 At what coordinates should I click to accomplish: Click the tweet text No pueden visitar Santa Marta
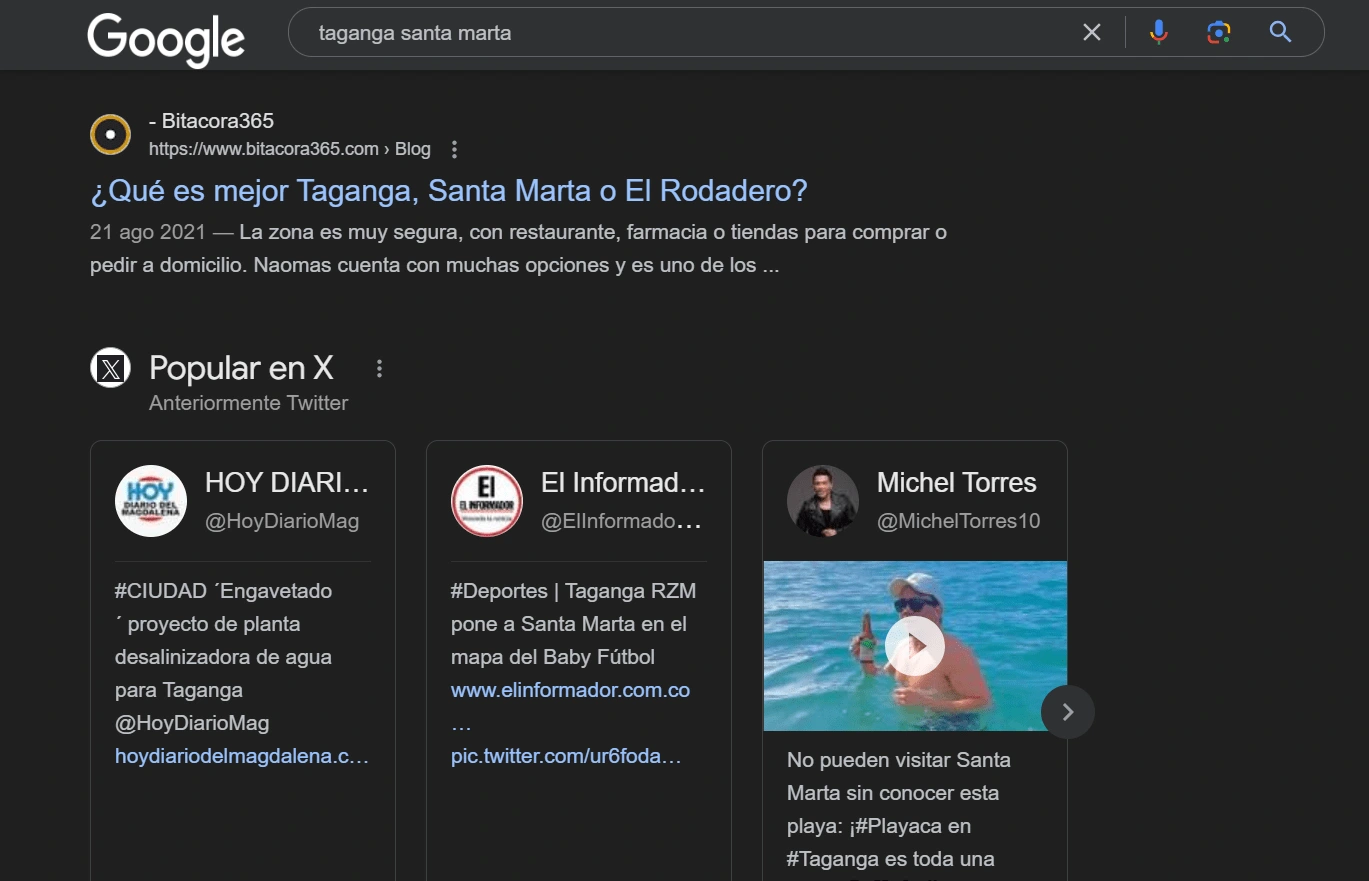[899, 809]
